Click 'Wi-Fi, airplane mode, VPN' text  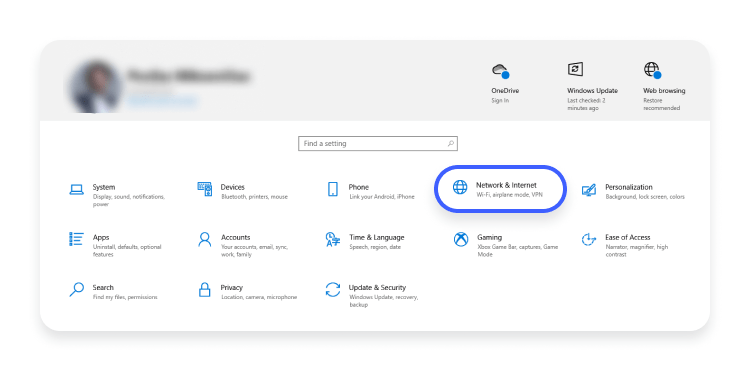pyautogui.click(x=509, y=195)
